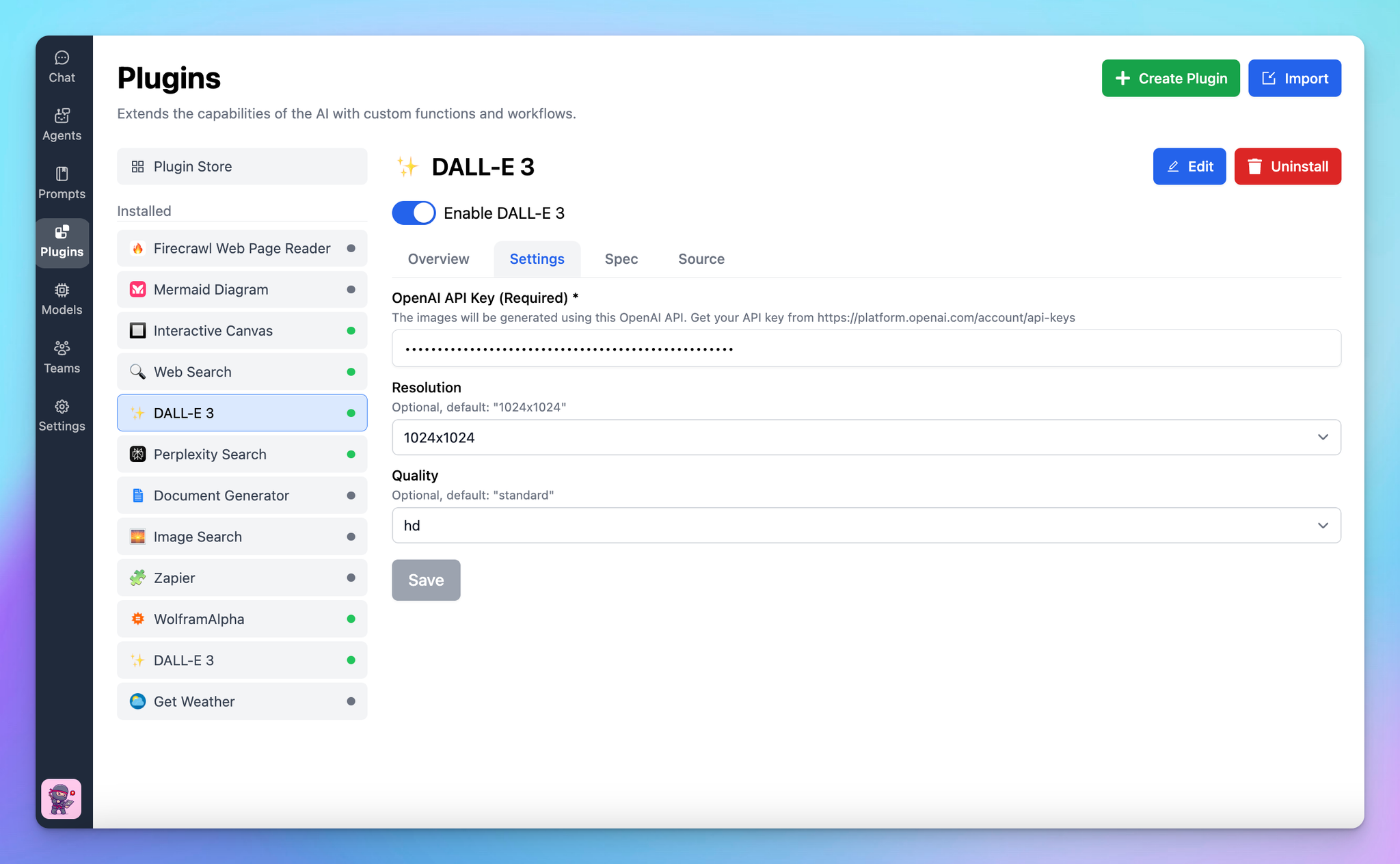Open the Source tab
The image size is (1400, 864).
[701, 258]
